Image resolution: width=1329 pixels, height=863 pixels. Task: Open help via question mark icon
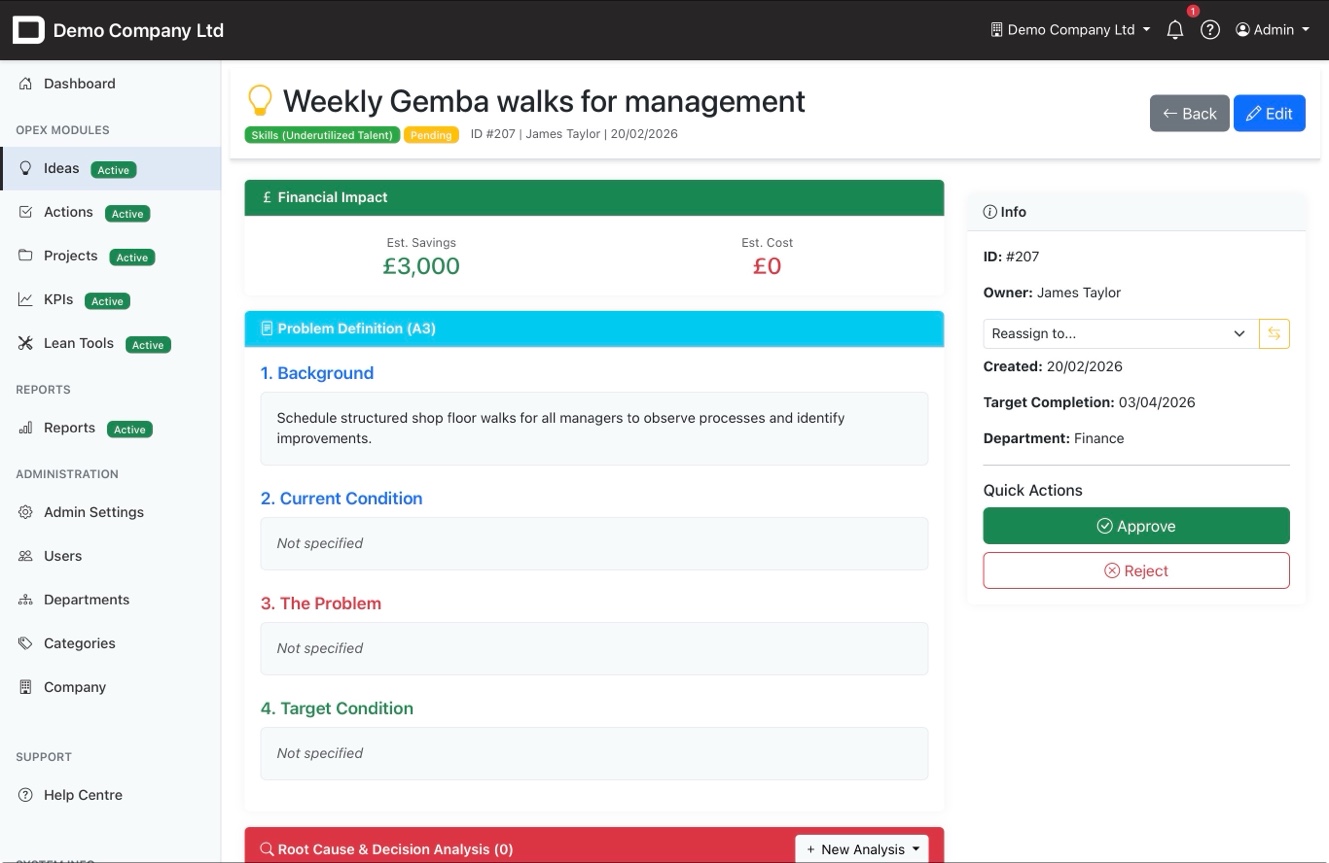(1210, 30)
